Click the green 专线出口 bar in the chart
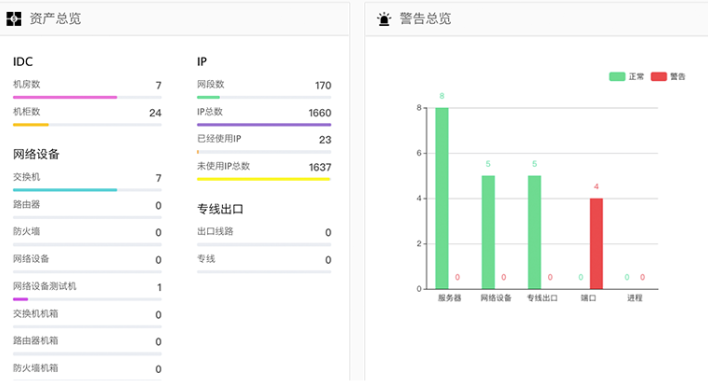708x381 pixels. pos(534,232)
